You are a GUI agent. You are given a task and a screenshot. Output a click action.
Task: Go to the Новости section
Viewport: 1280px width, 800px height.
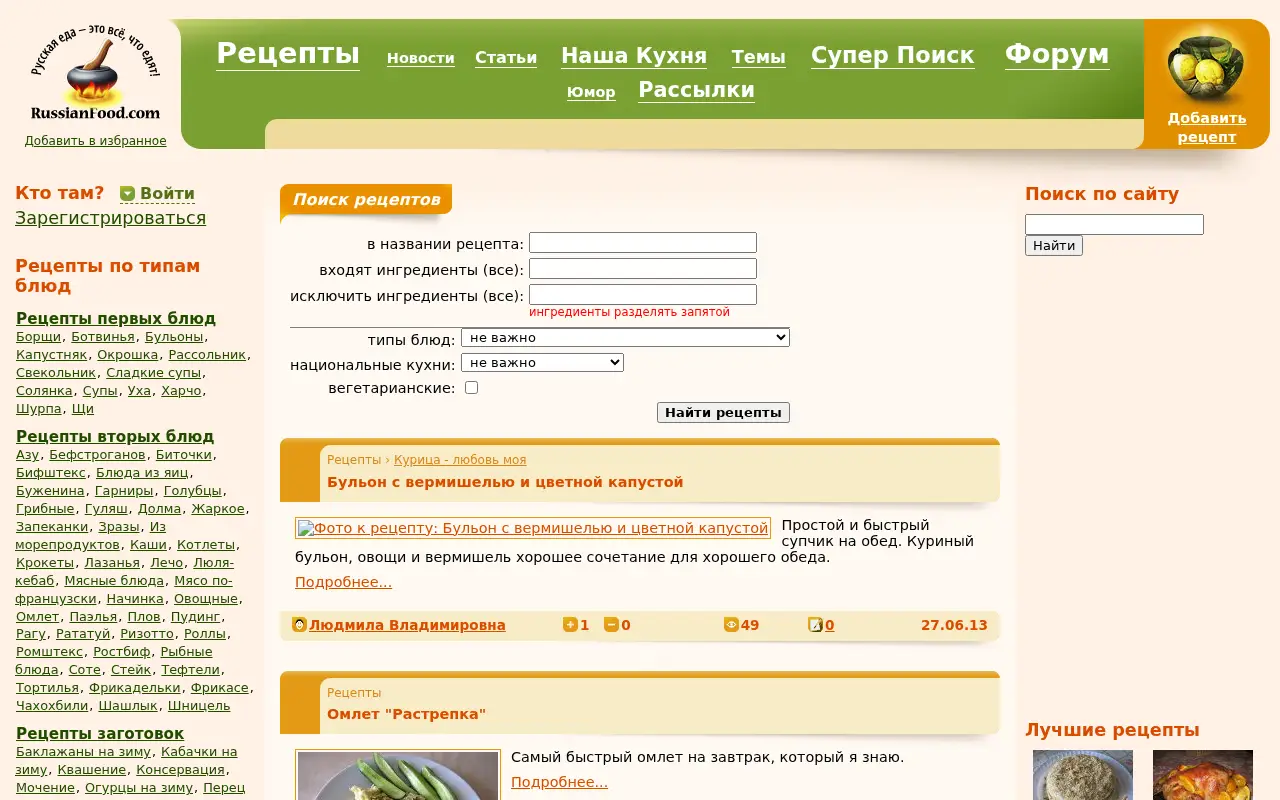421,58
